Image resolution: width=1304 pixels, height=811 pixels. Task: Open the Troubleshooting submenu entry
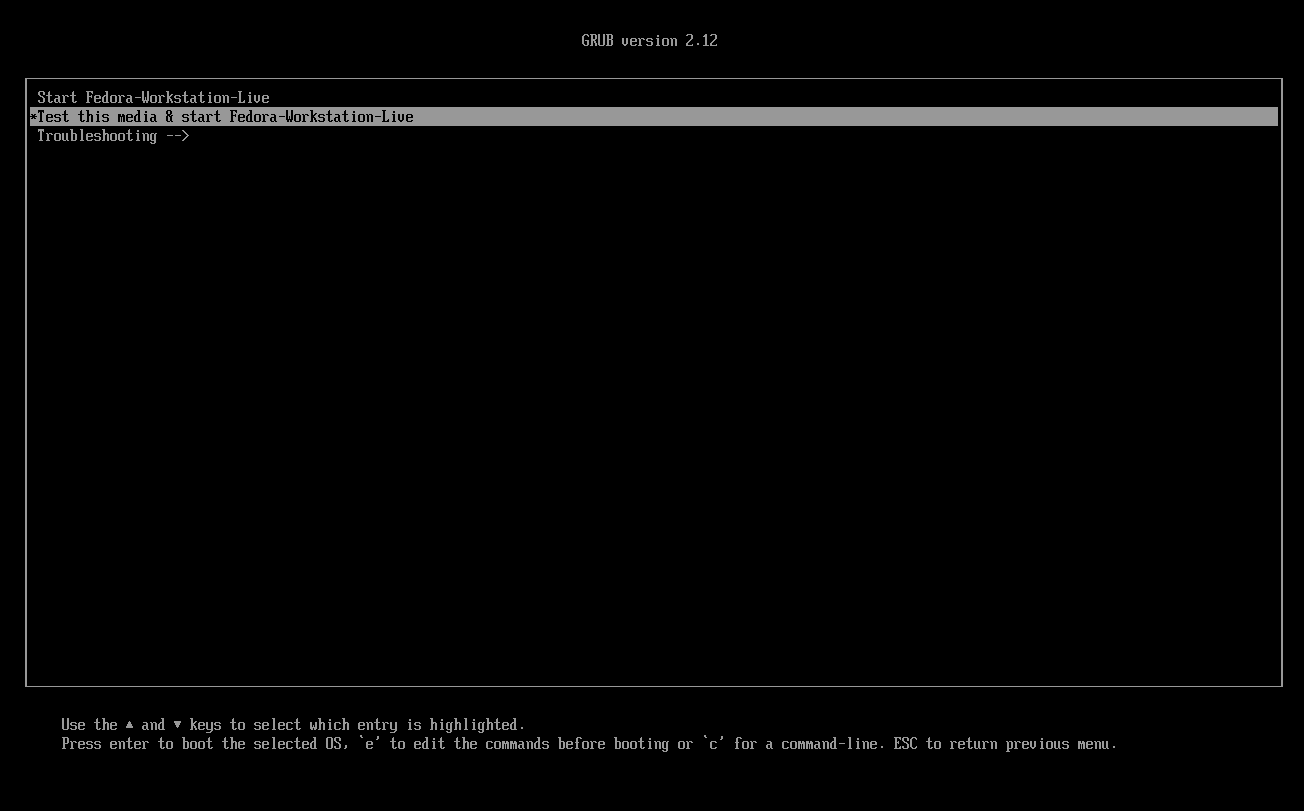654,136
